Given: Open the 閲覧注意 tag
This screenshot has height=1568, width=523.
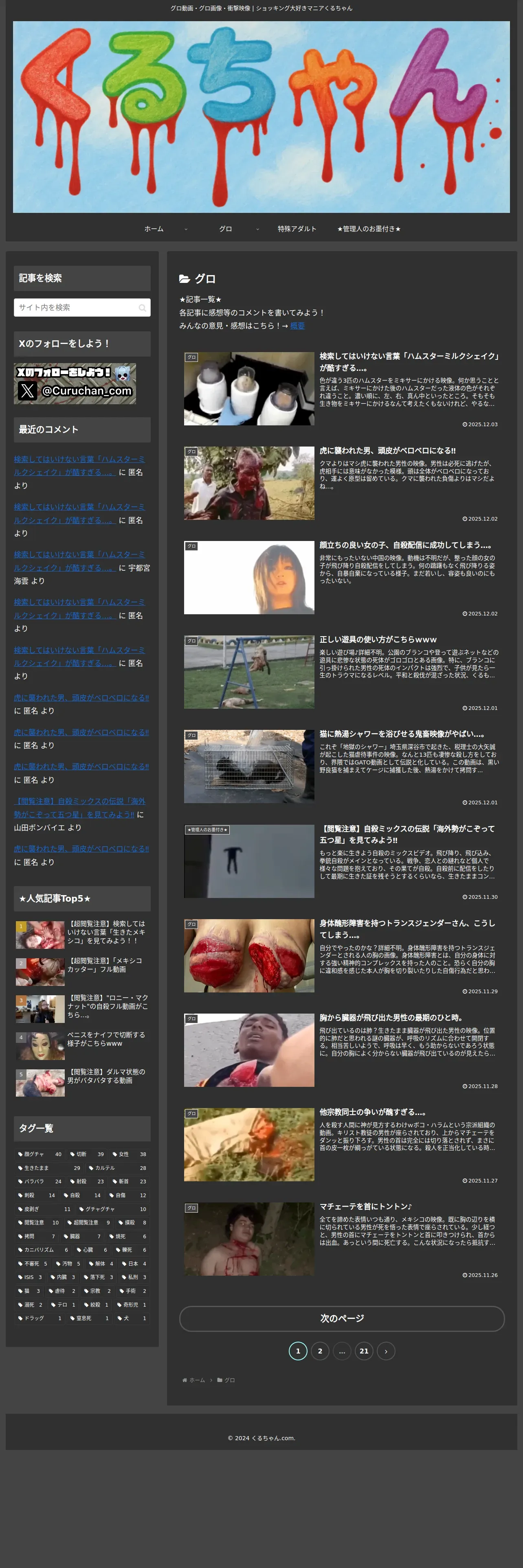Looking at the screenshot, I should 39,1222.
